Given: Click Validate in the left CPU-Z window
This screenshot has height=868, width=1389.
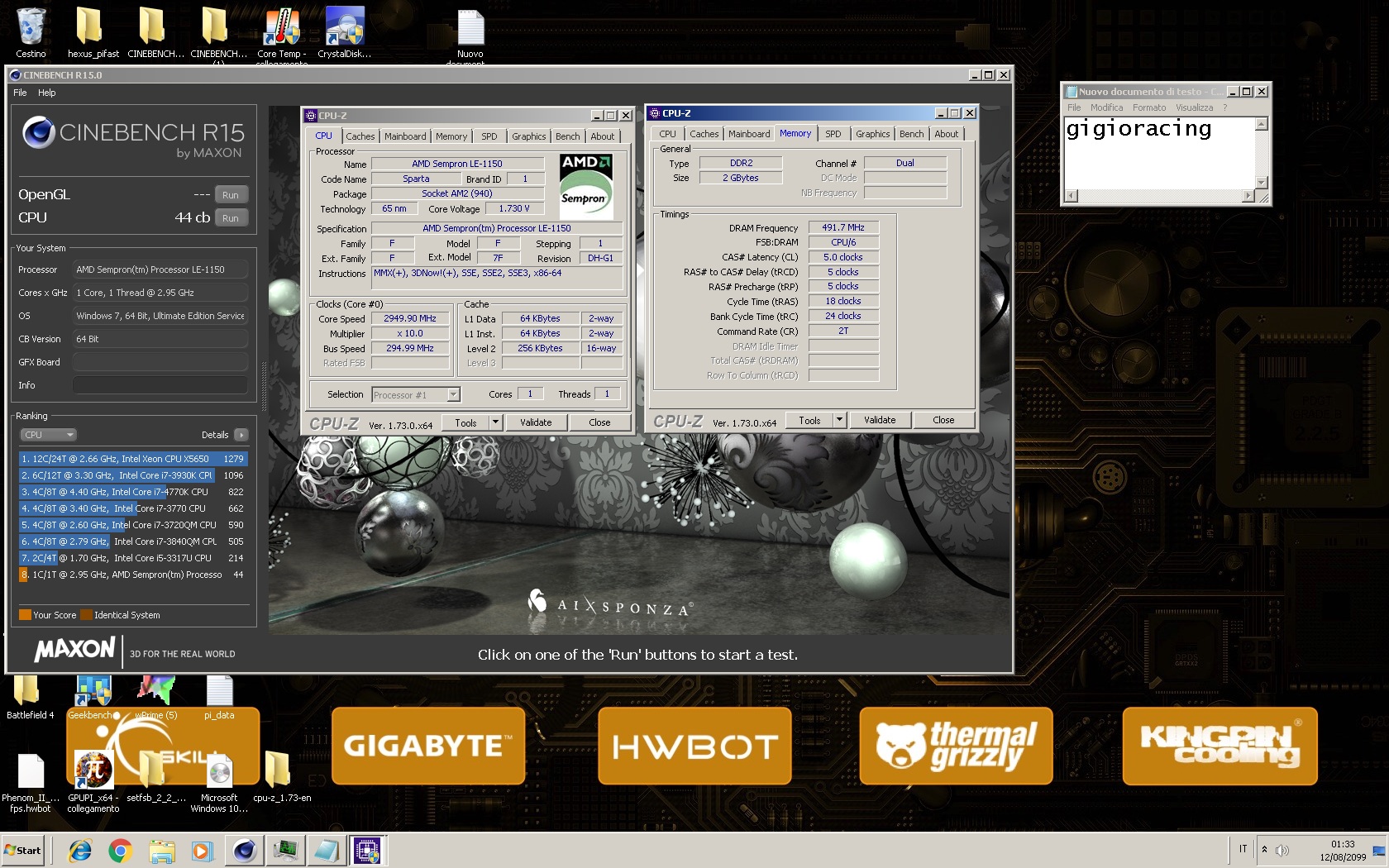Looking at the screenshot, I should click(x=536, y=422).
